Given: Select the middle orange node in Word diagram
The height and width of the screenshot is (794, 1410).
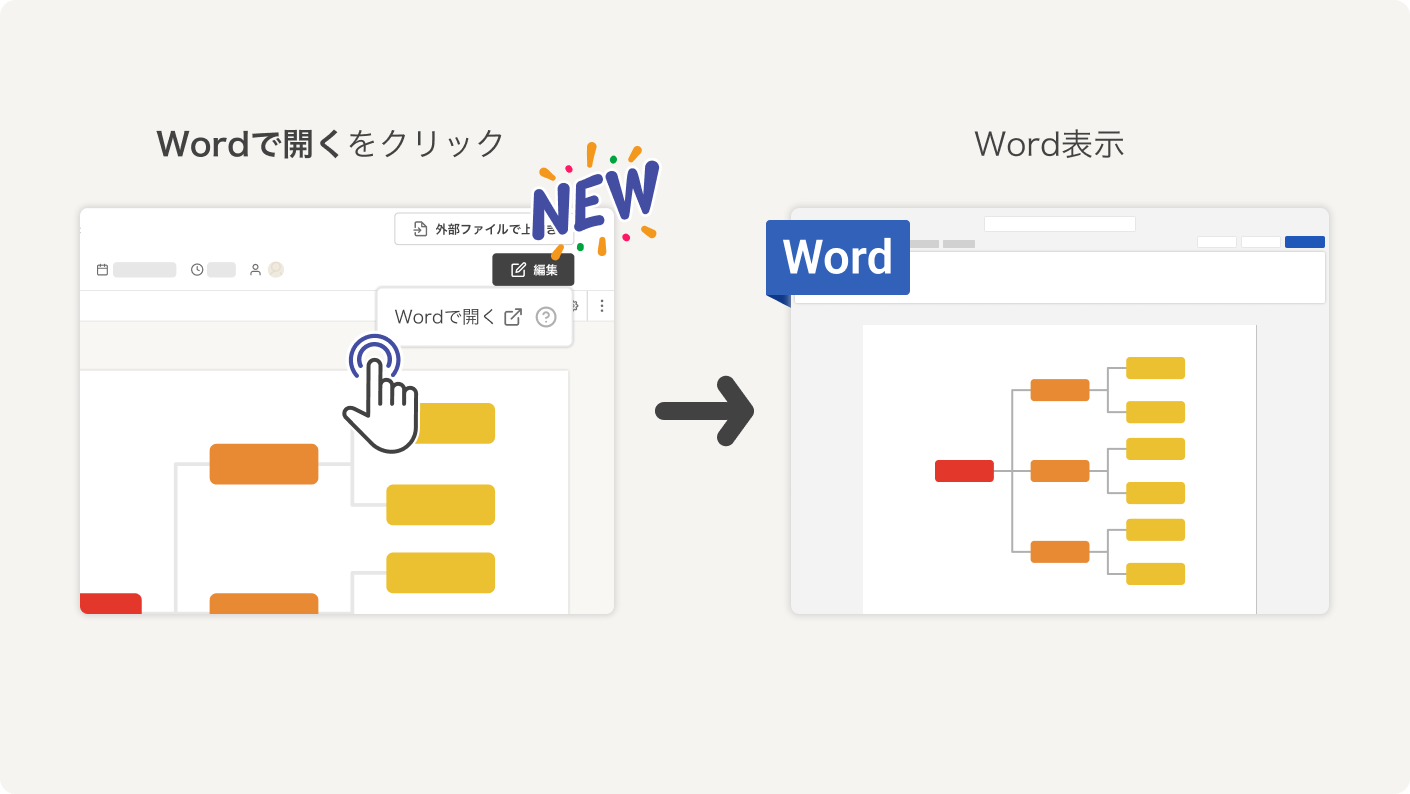Looking at the screenshot, I should [x=1059, y=471].
